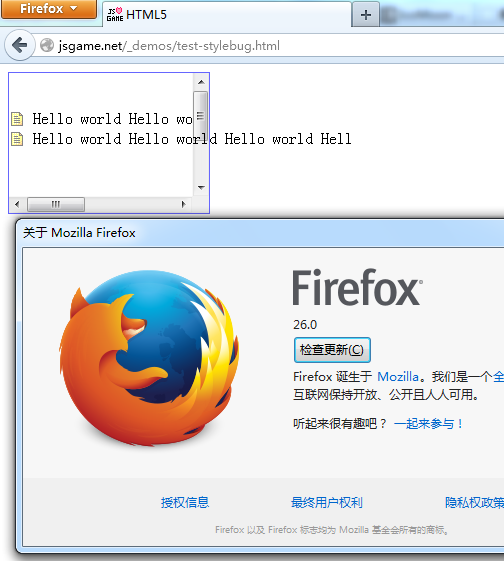Open the 隐私权政策 privacy policy link
Screen dimensions: 504x561
(x=474, y=502)
